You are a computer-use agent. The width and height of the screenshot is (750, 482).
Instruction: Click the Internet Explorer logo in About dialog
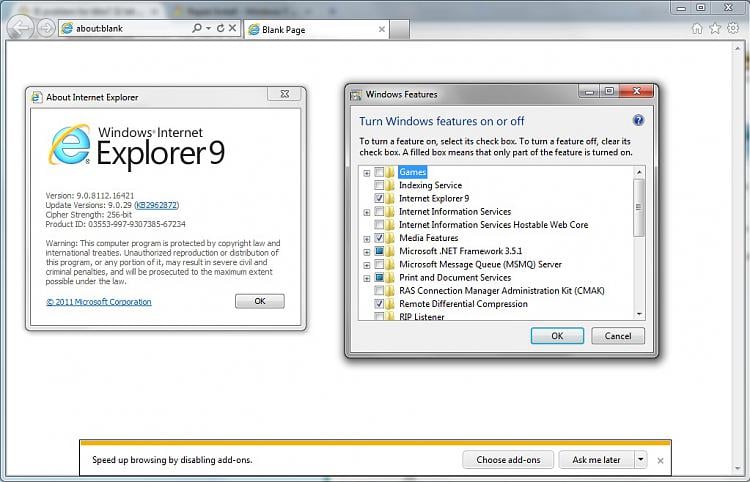click(x=70, y=145)
